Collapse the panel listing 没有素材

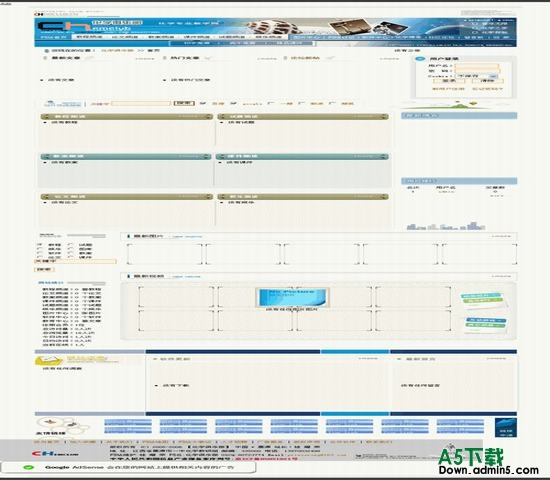click(385, 196)
